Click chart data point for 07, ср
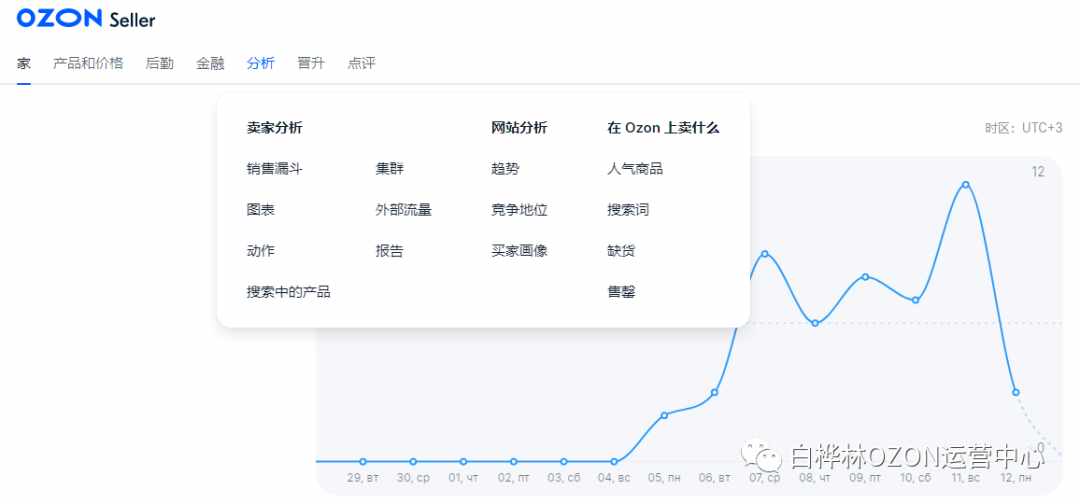Viewport: 1080px width, 504px height. click(765, 254)
